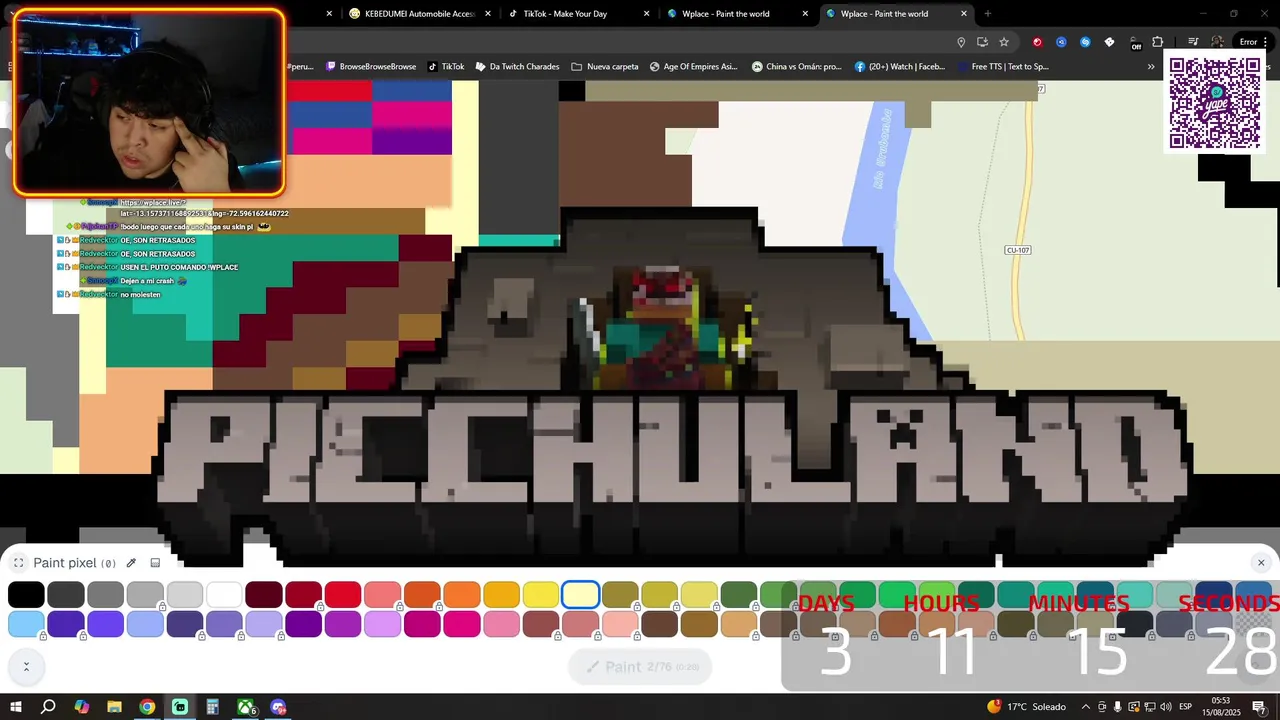Viewport: 1280px width, 720px height.
Task: Click the Paint 2/76 button
Action: pyautogui.click(x=640, y=667)
